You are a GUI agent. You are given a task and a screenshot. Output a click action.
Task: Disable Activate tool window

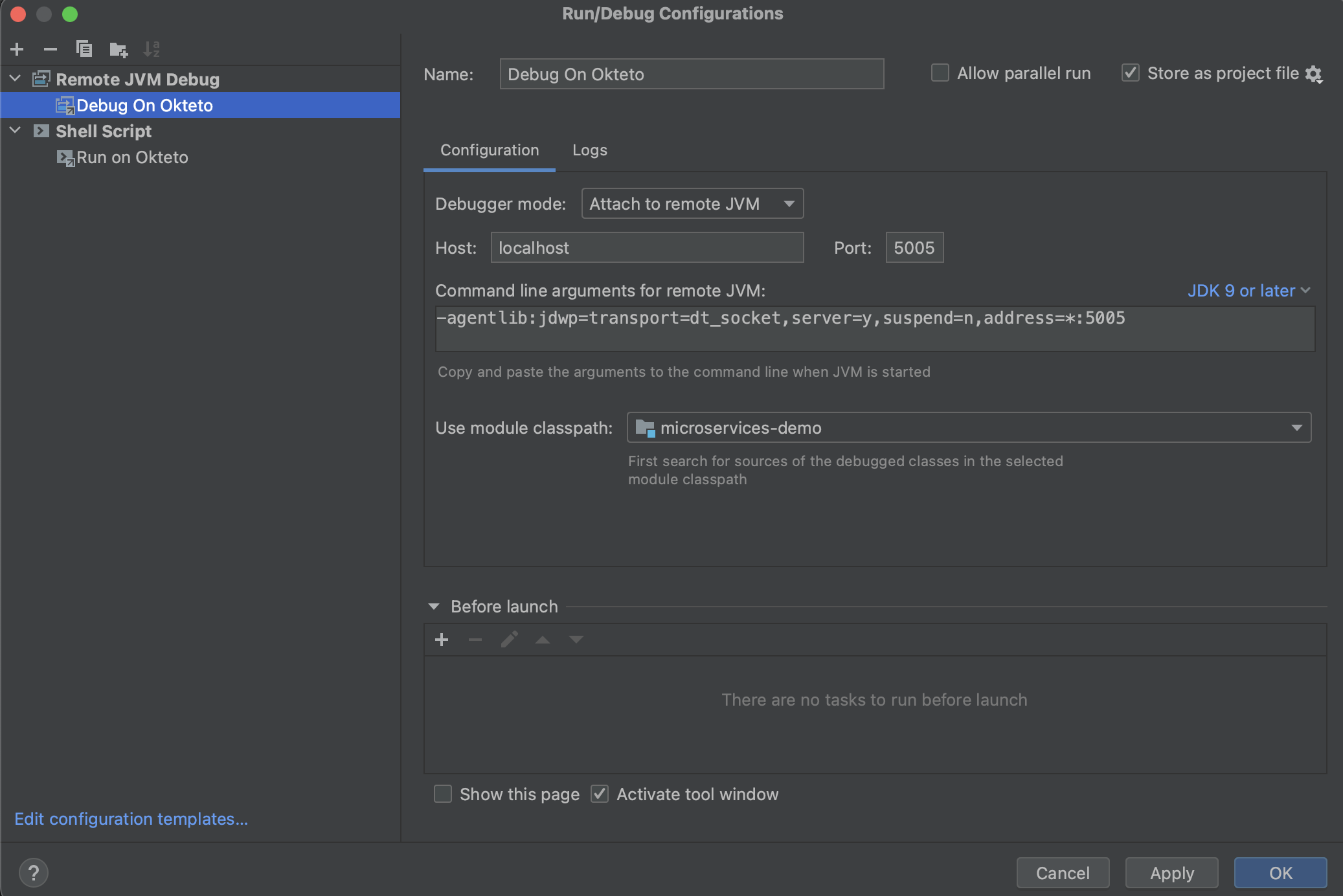pyautogui.click(x=599, y=794)
